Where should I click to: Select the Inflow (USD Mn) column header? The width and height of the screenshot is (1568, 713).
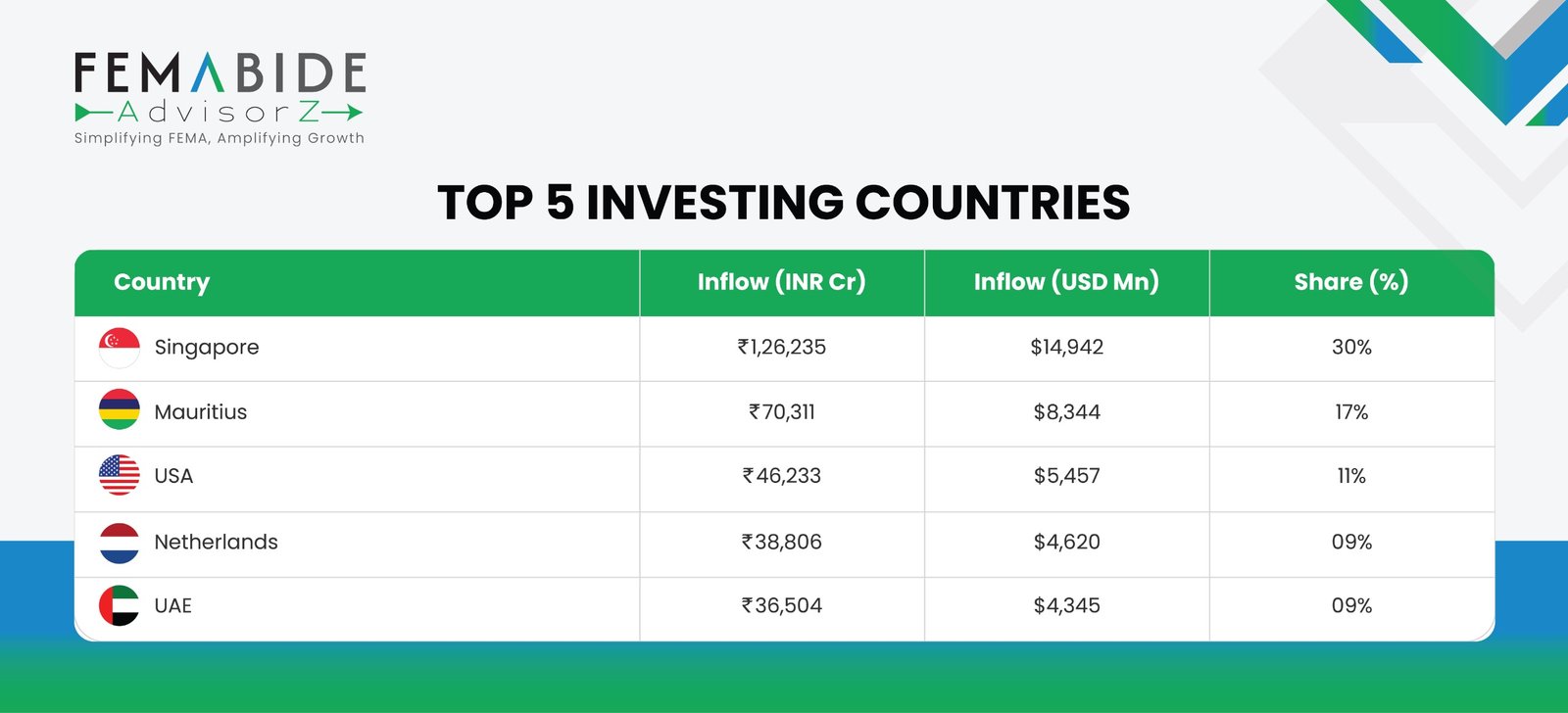pyautogui.click(x=1066, y=282)
